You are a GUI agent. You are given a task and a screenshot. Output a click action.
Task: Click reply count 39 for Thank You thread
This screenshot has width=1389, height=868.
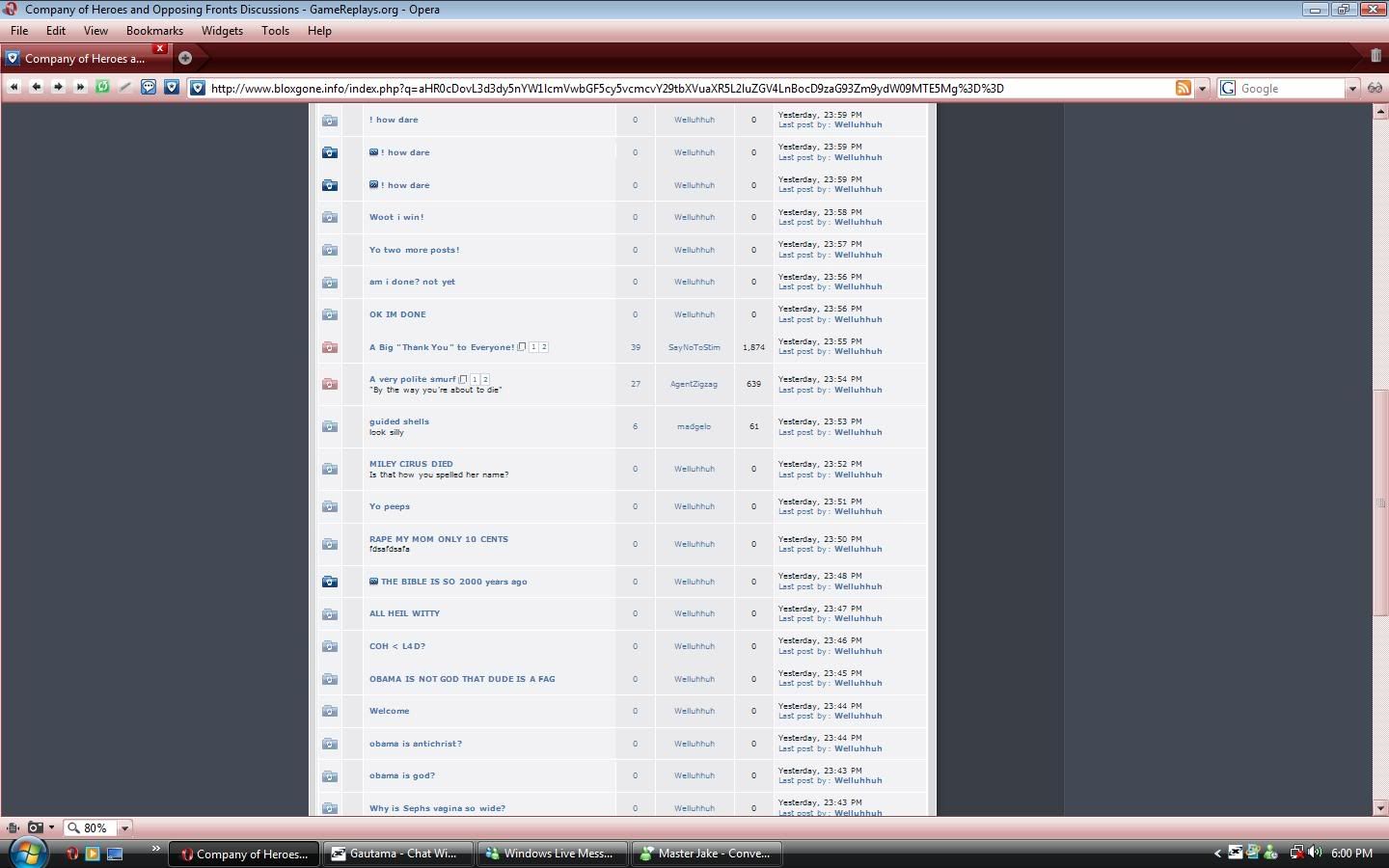636,347
